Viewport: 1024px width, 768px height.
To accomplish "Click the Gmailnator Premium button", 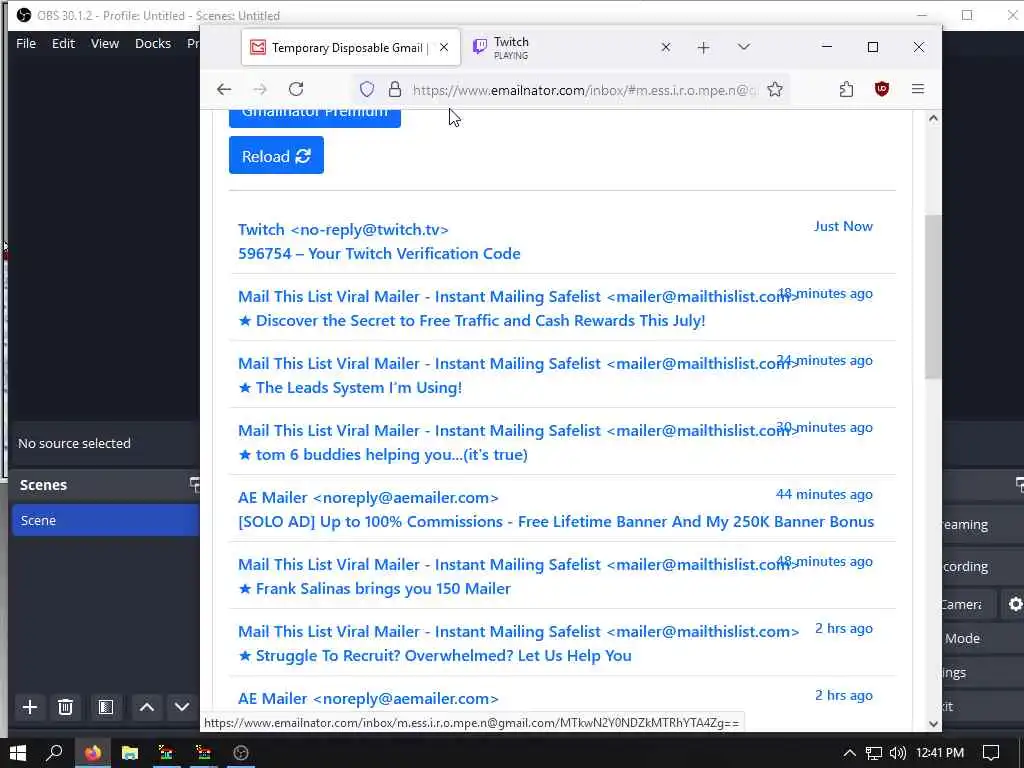I will [x=315, y=118].
